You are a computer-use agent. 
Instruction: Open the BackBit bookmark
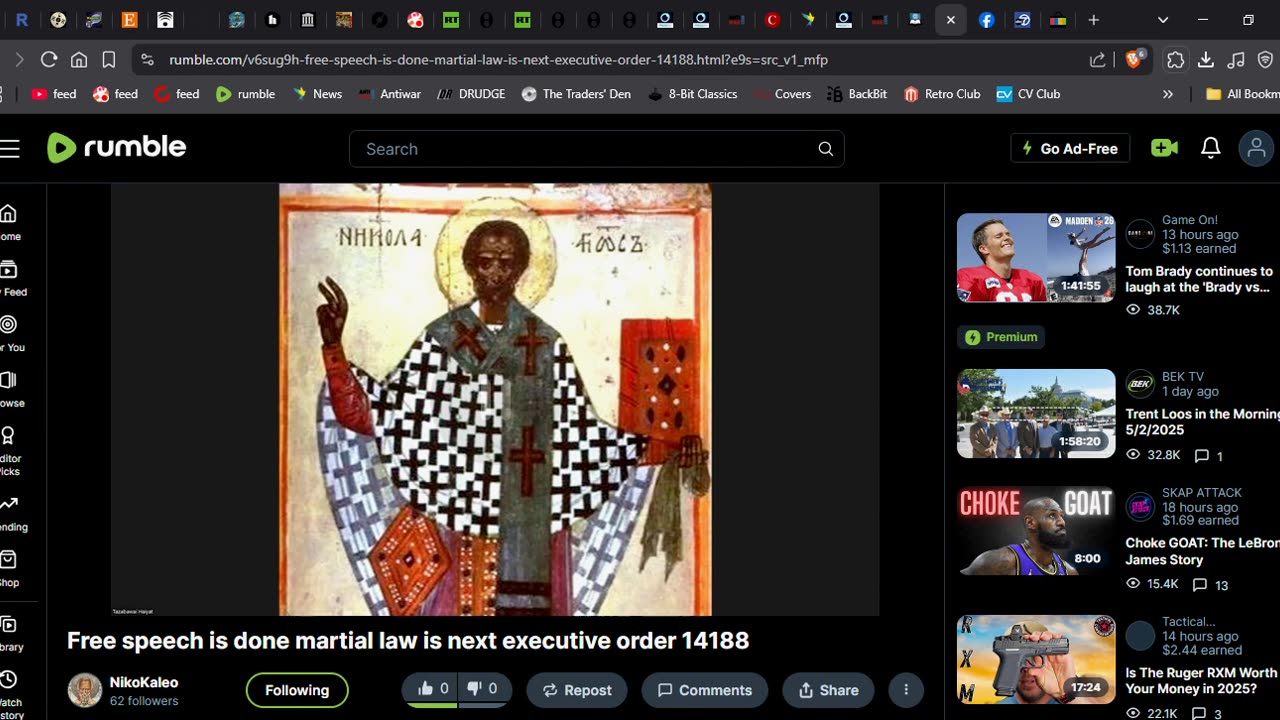(857, 94)
